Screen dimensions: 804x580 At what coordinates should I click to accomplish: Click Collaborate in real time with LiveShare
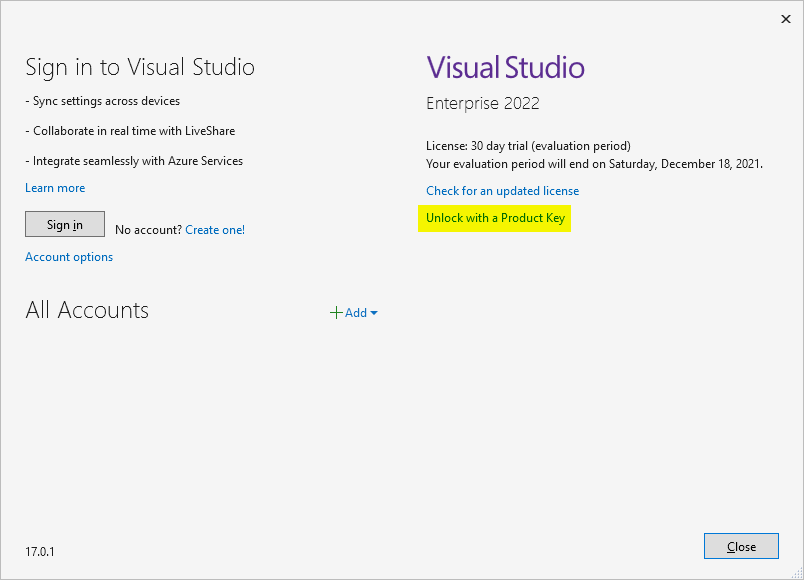coord(130,131)
